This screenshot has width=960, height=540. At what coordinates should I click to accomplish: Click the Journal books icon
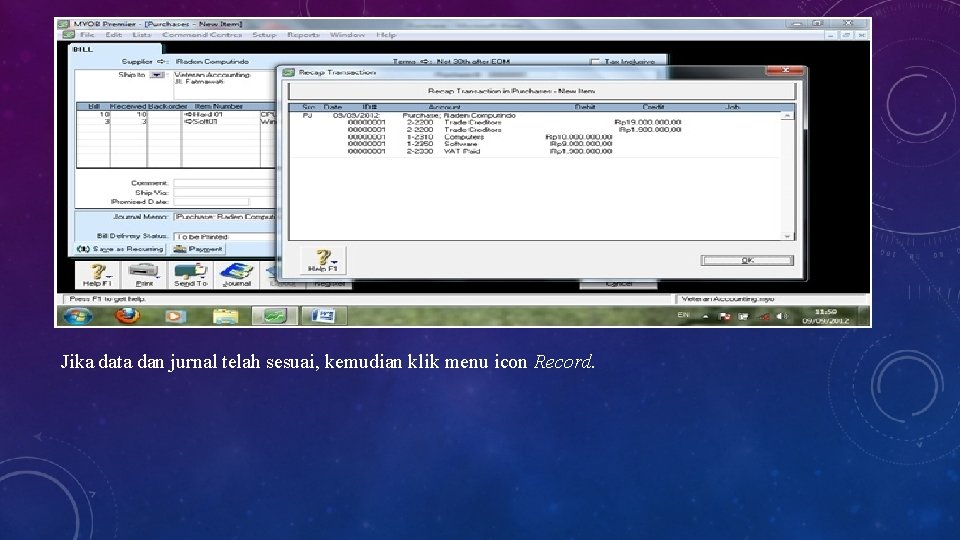pyautogui.click(x=236, y=275)
